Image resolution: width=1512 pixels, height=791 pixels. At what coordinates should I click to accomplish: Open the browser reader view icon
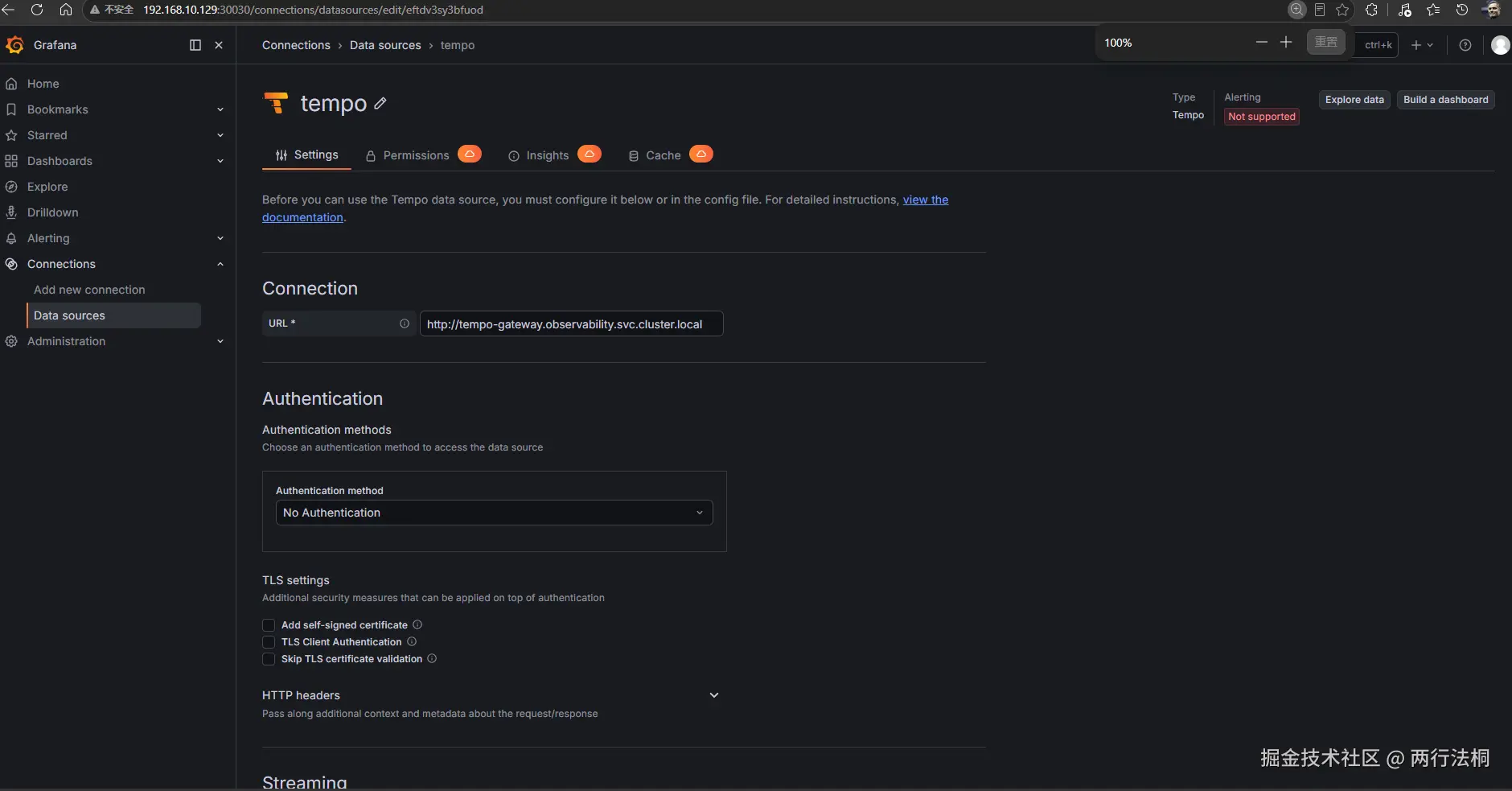1320,10
